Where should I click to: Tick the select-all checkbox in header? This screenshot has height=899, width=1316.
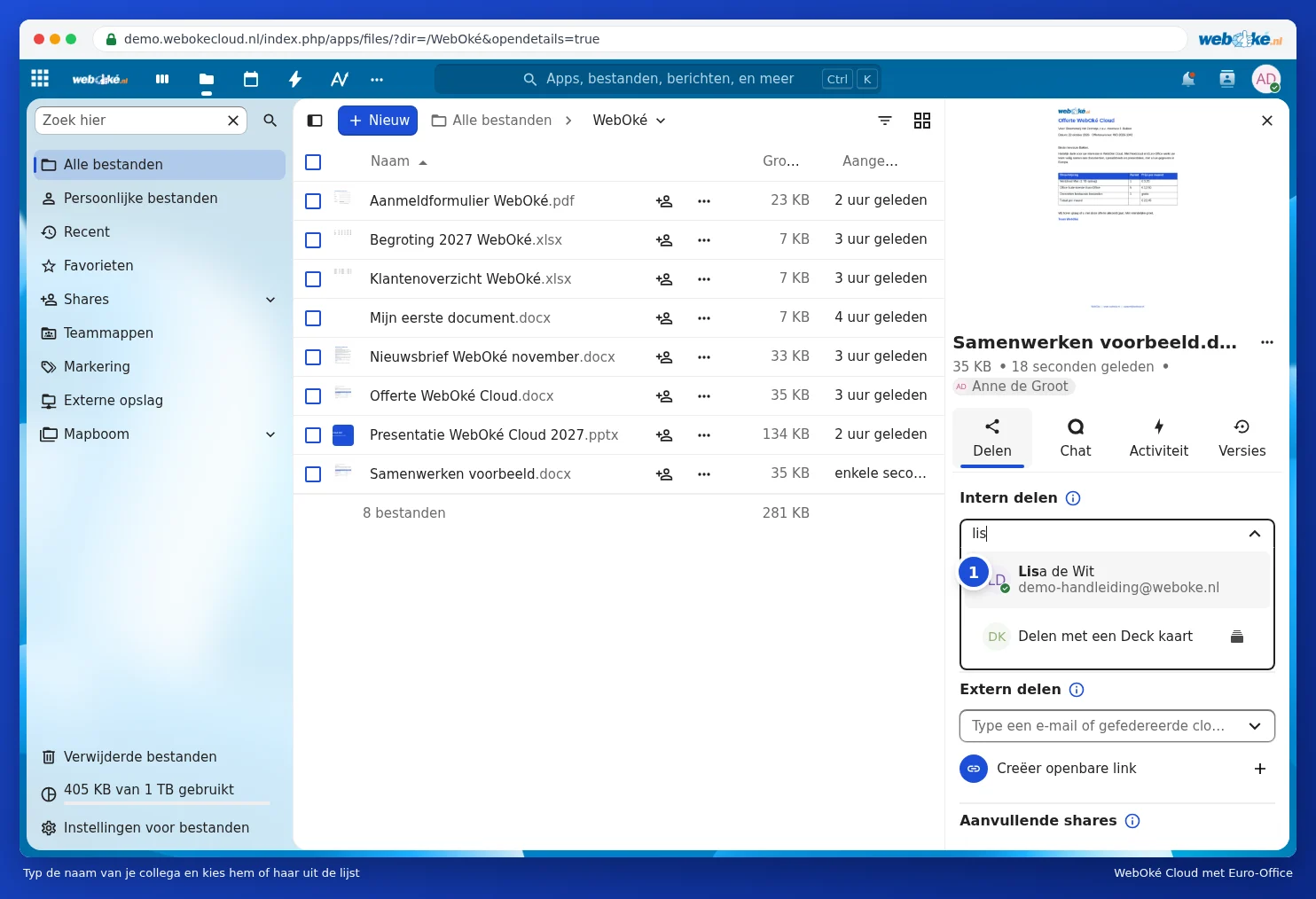[x=313, y=162]
